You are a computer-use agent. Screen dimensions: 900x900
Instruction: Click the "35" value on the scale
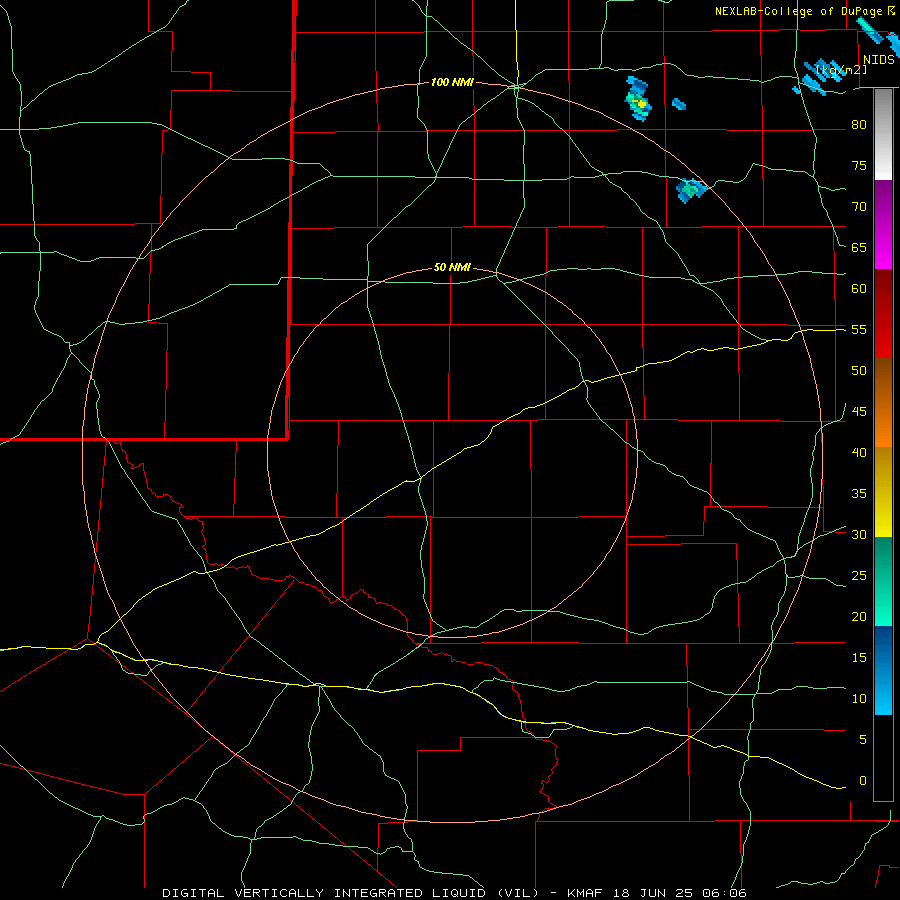pos(859,494)
